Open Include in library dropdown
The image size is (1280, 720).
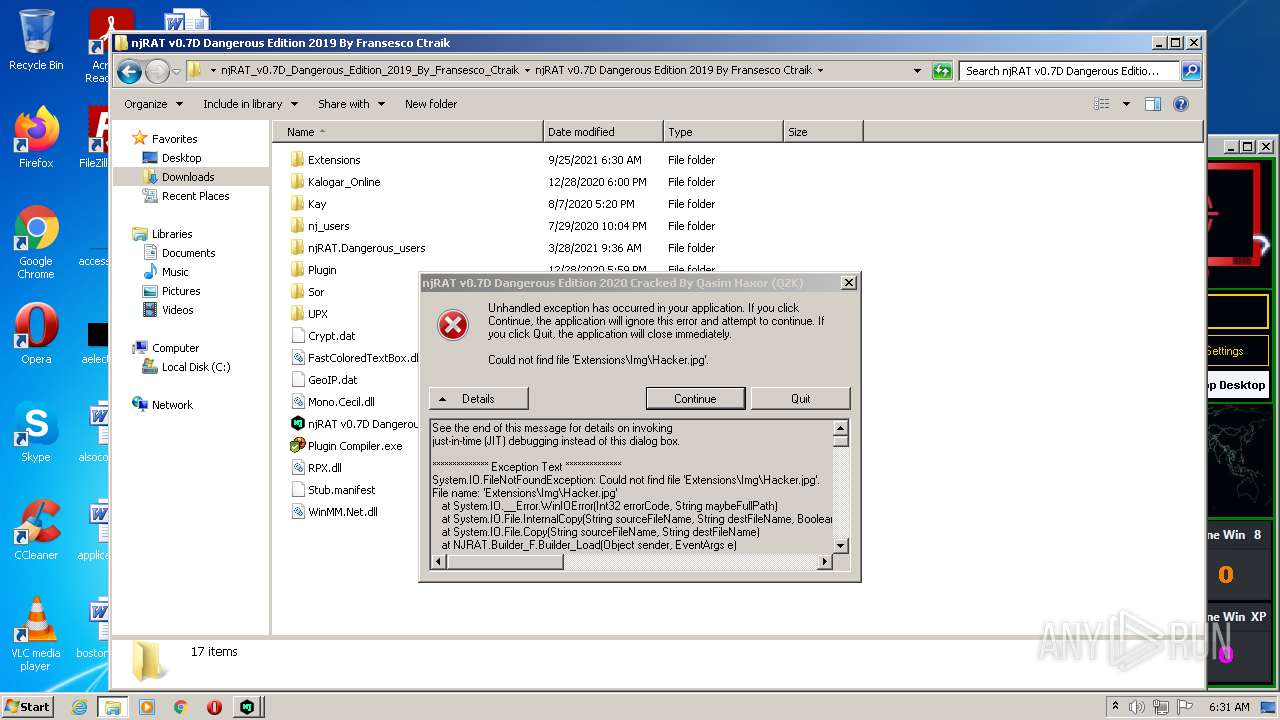pyautogui.click(x=250, y=104)
